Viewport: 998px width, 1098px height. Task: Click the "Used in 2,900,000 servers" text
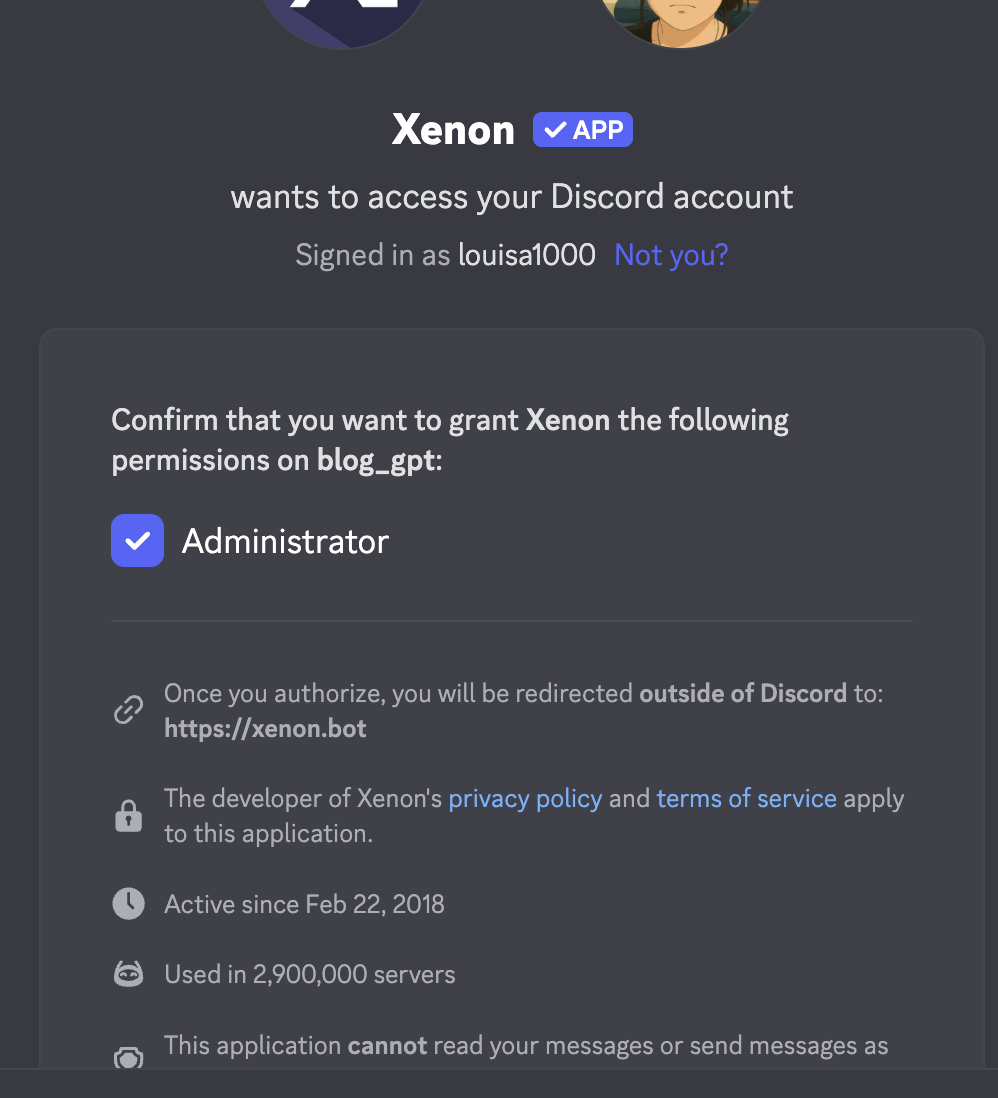pyautogui.click(x=309, y=974)
